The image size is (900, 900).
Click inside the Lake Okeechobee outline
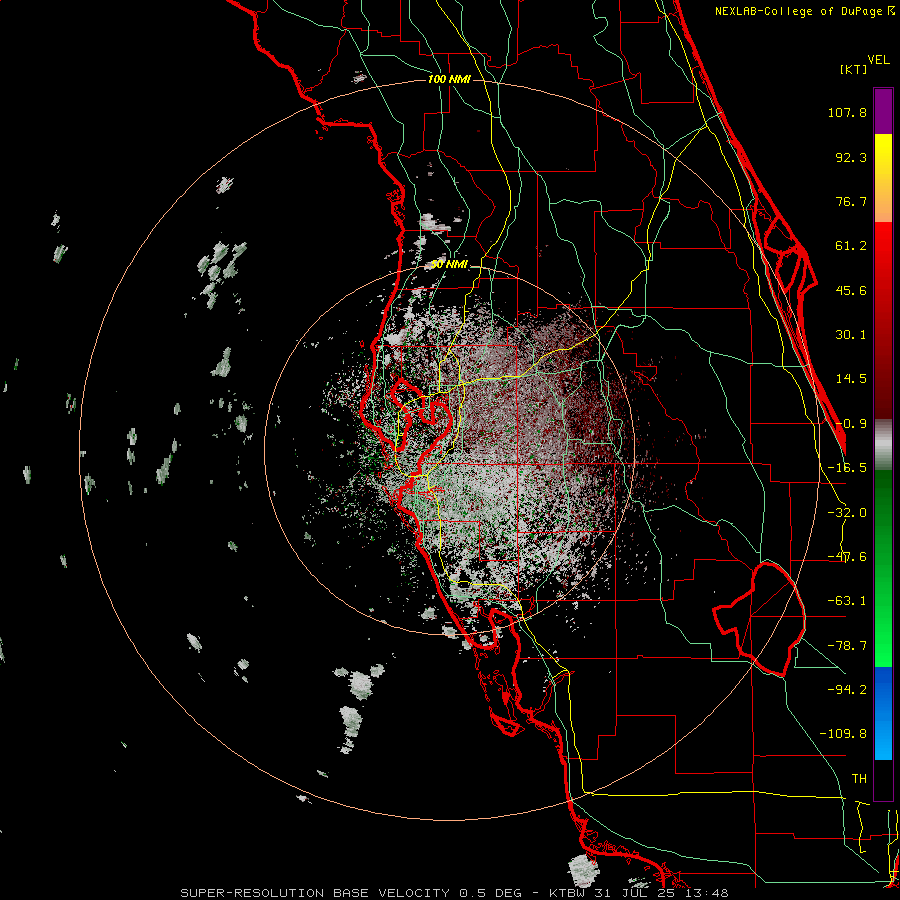point(769,620)
